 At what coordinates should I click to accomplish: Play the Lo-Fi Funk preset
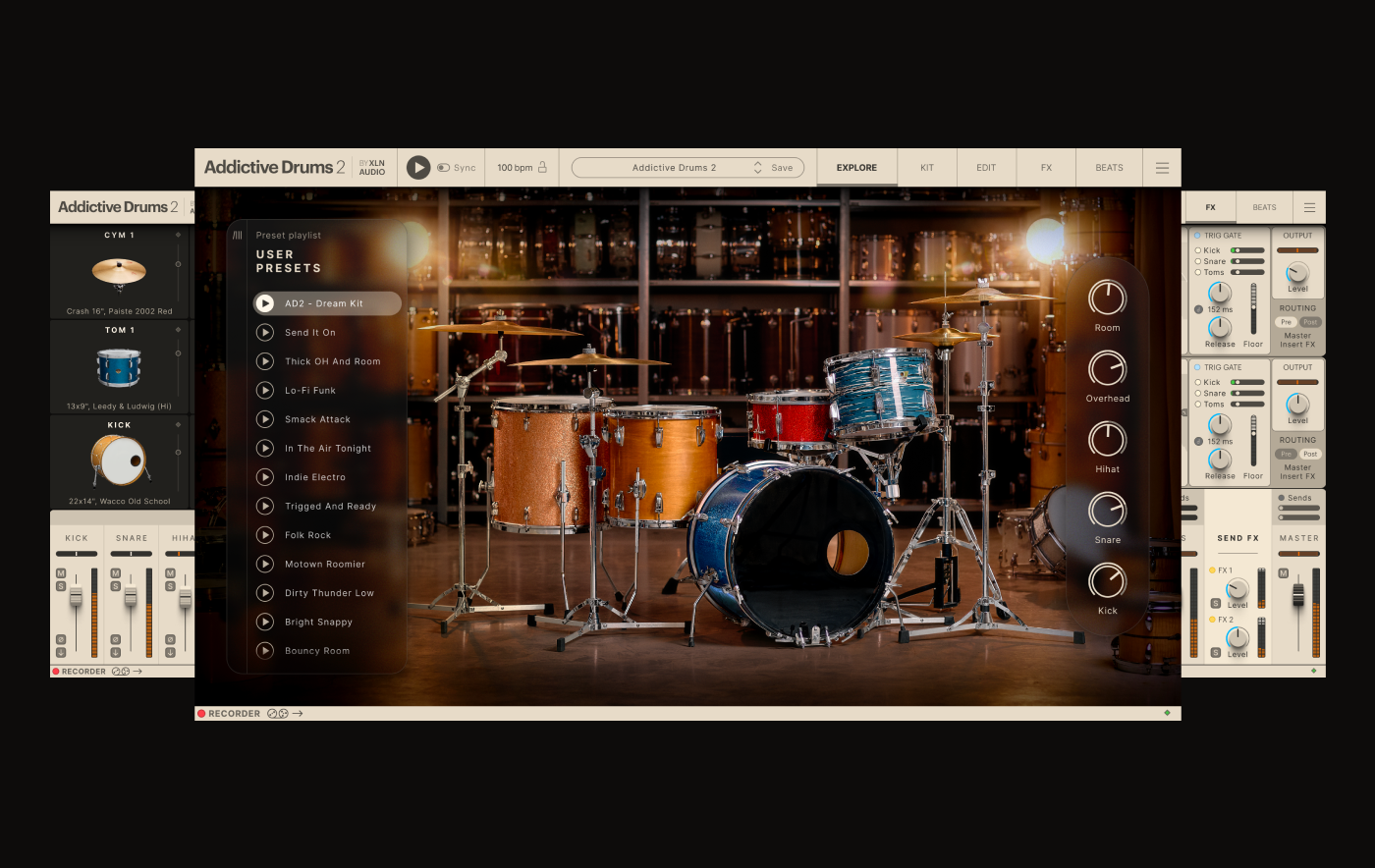265,391
